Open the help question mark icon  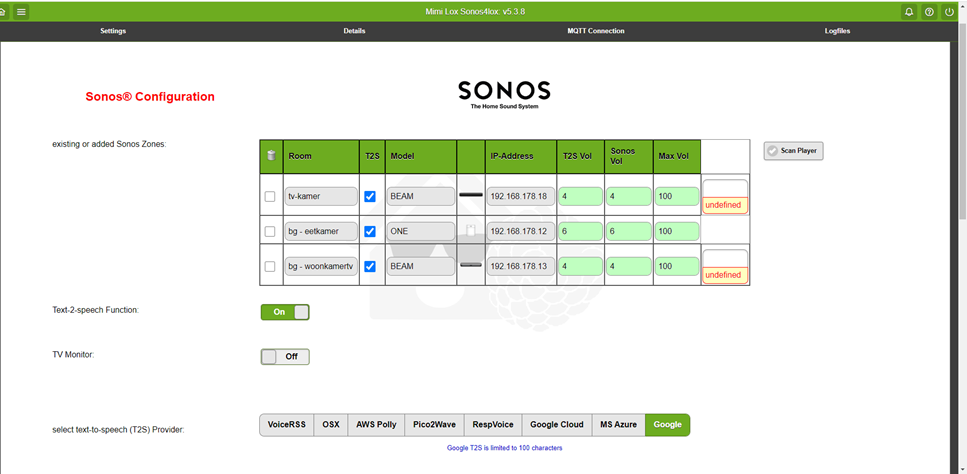(929, 11)
